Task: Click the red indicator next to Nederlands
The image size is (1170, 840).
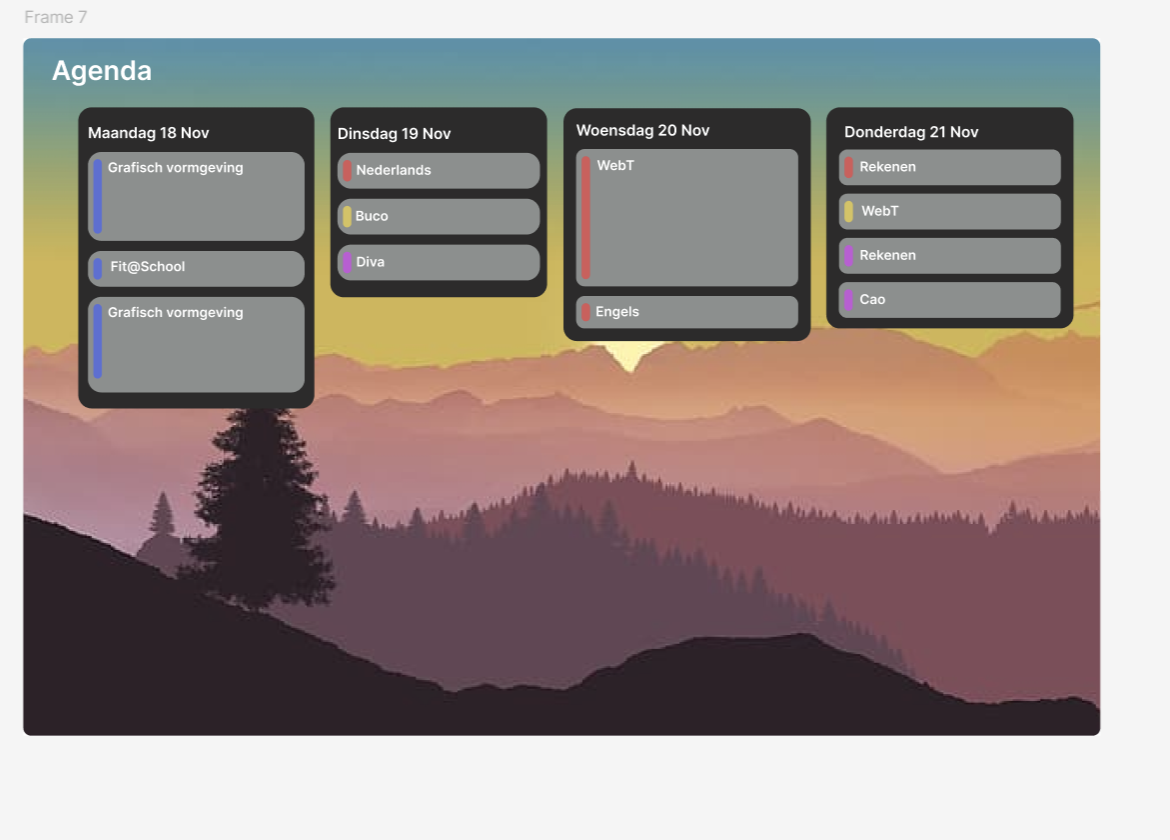Action: (x=347, y=170)
